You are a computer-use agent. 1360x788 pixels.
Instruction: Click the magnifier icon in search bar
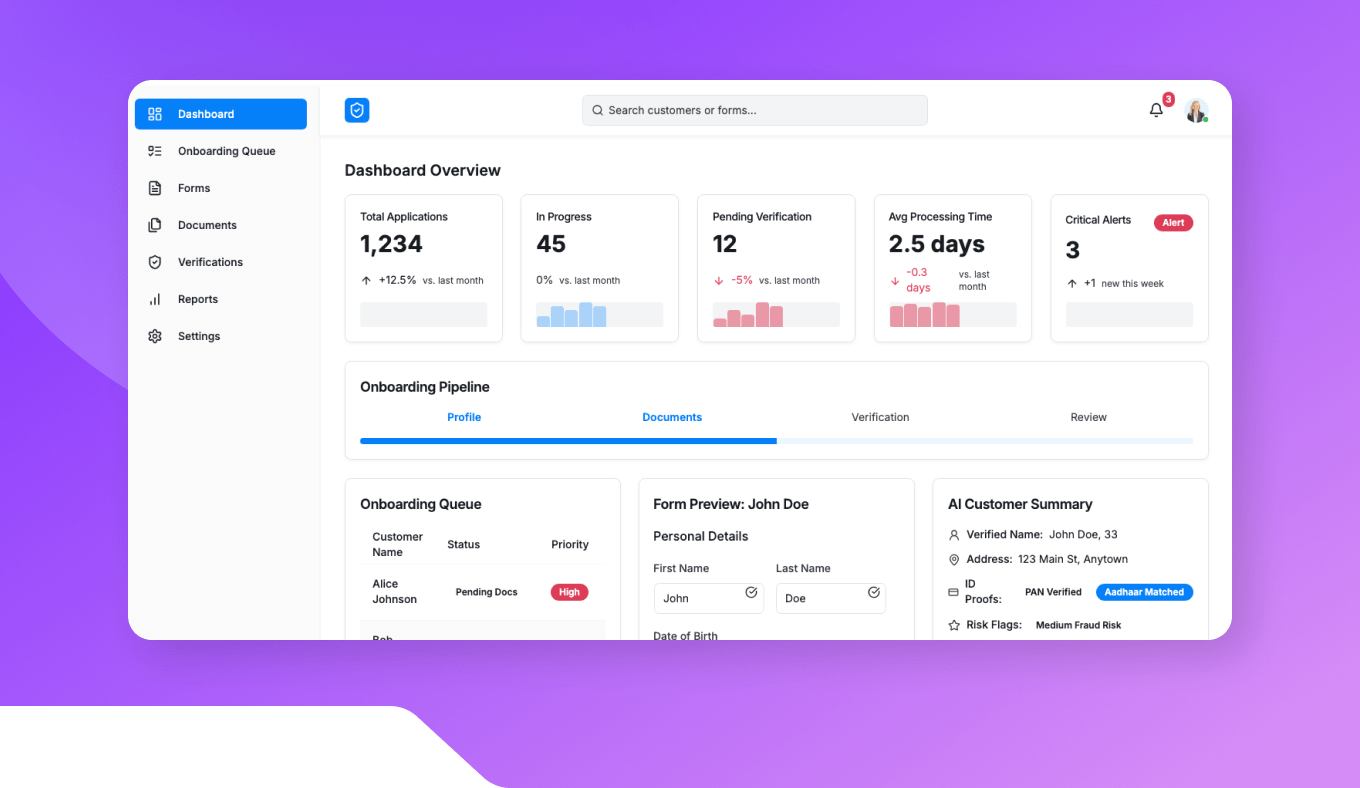598,110
